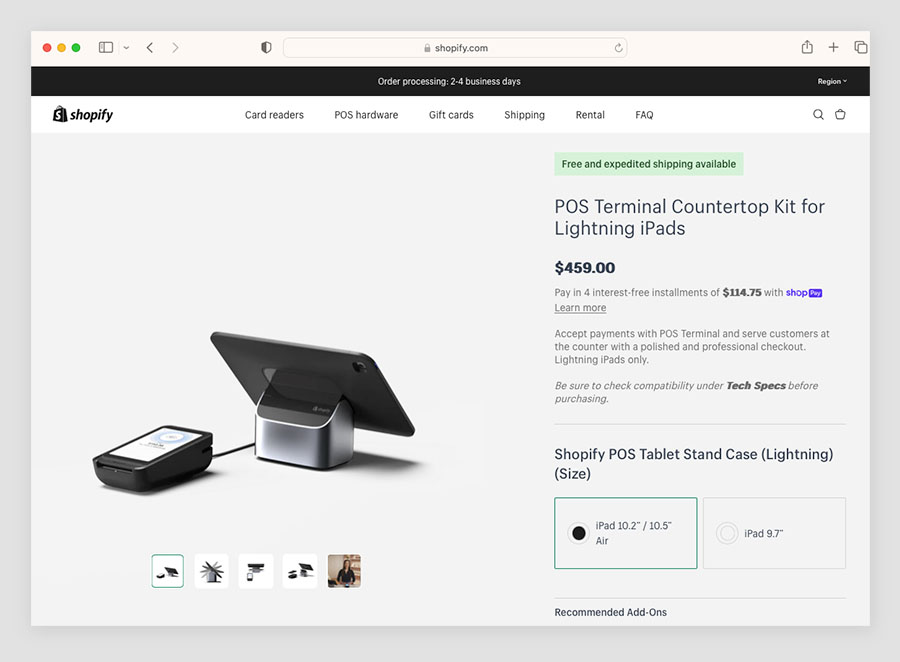Open the shopping bag cart icon

[x=840, y=114]
